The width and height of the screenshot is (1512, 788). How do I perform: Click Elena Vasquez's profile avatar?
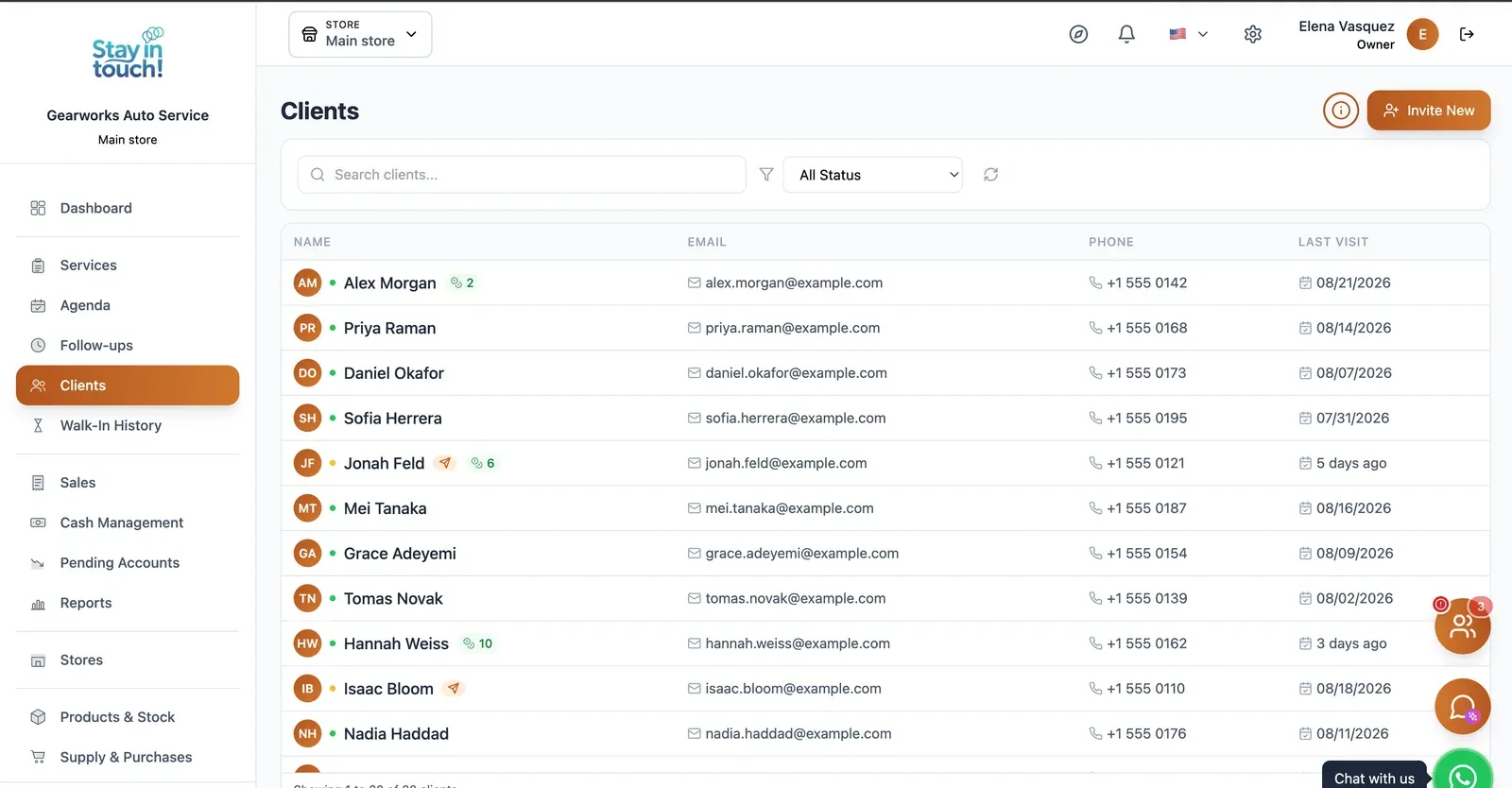(x=1422, y=34)
